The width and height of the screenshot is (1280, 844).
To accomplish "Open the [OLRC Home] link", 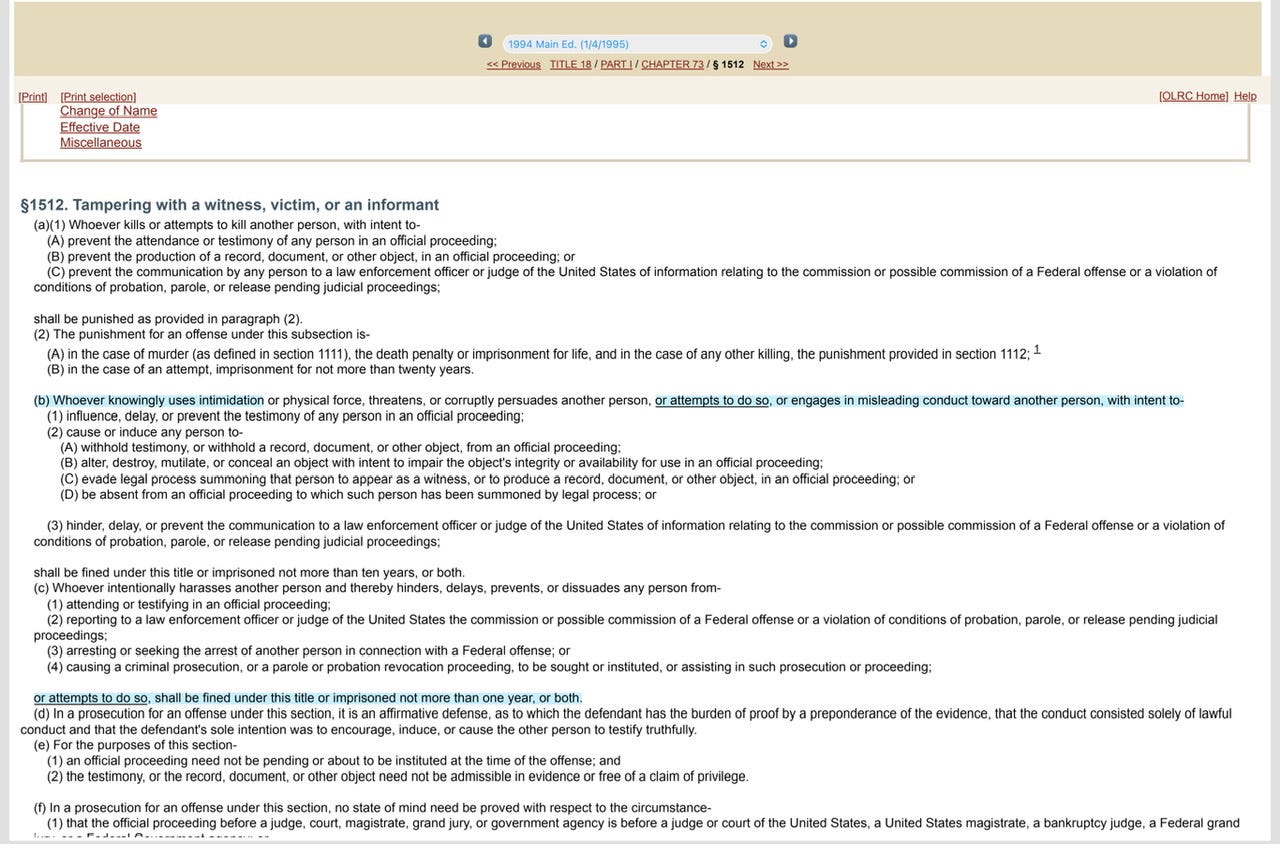I will point(1194,96).
